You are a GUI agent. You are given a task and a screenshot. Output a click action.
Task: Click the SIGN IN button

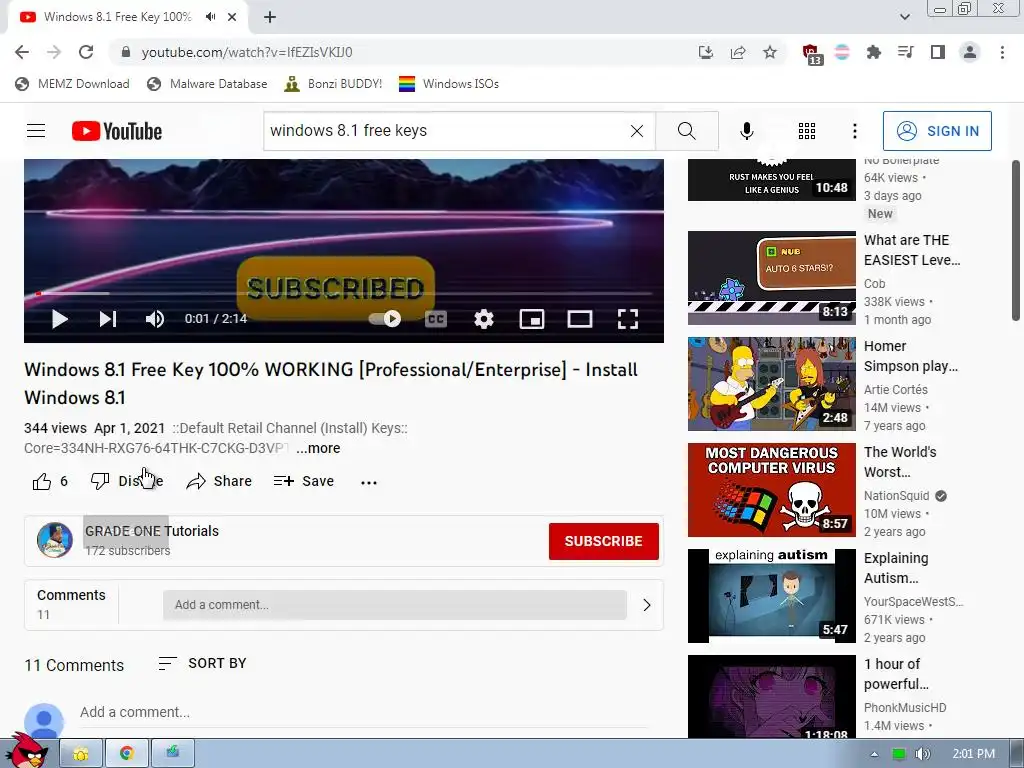click(x=937, y=131)
